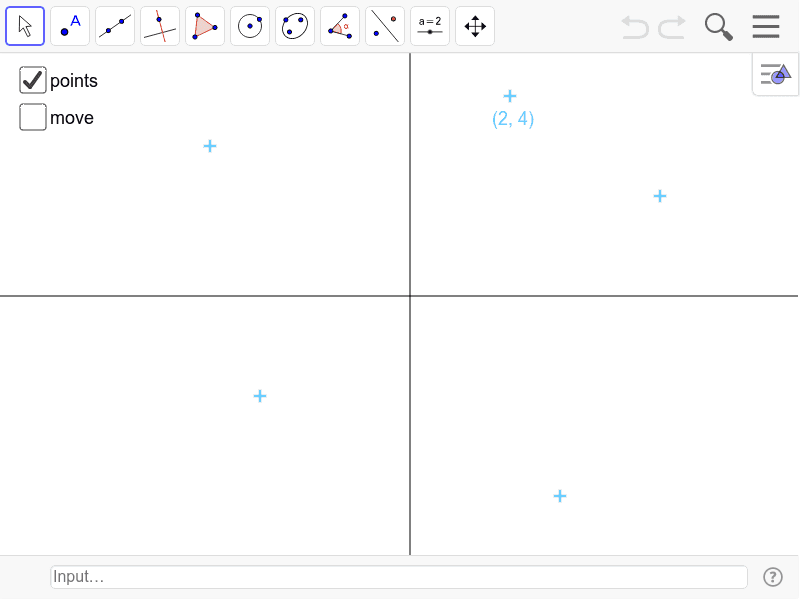Select the Reflect about Line tool

385,26
